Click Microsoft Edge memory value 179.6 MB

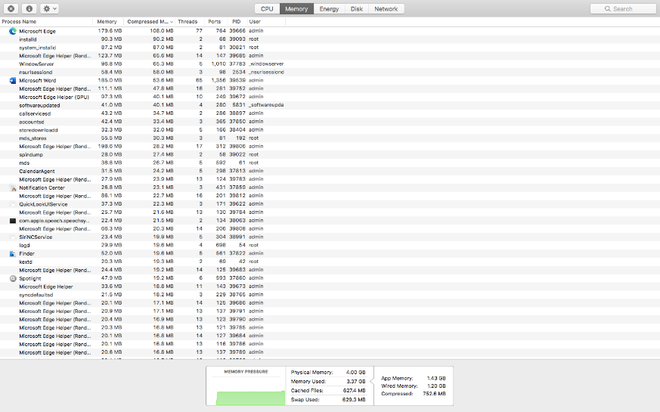(110, 31)
